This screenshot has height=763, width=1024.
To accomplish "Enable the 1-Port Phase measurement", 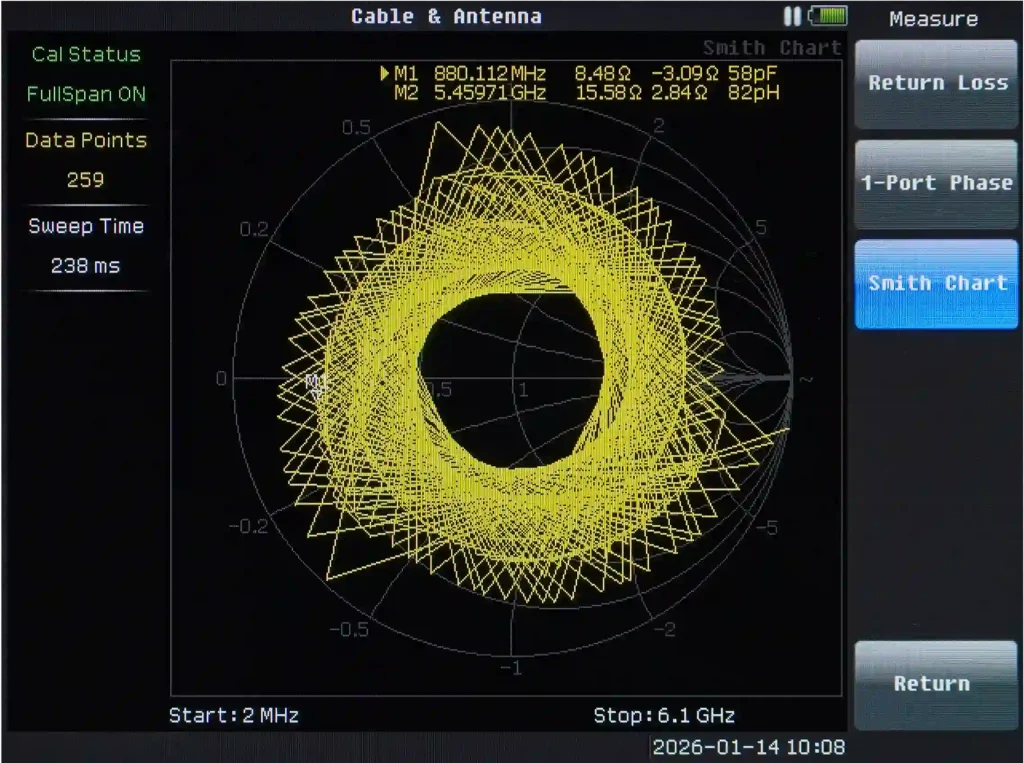I will coord(935,183).
